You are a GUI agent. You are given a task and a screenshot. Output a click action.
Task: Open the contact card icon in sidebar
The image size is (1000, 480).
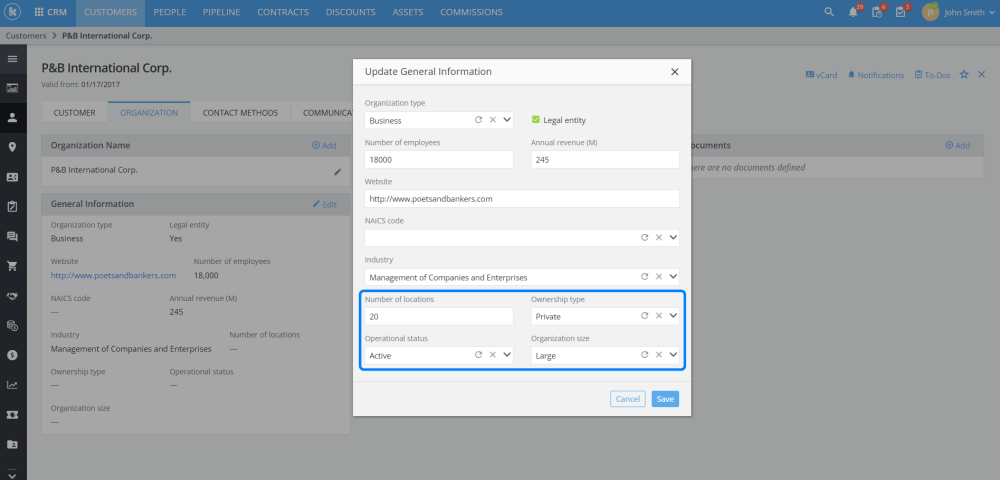(12, 177)
